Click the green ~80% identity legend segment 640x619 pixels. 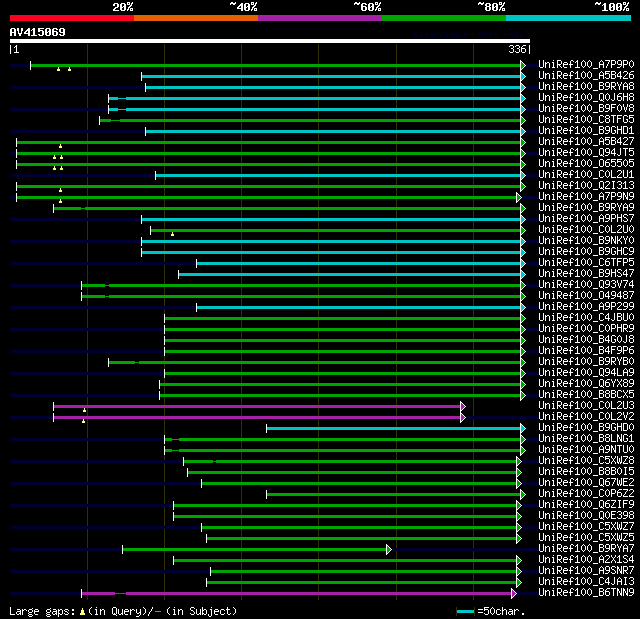tap(444, 18)
